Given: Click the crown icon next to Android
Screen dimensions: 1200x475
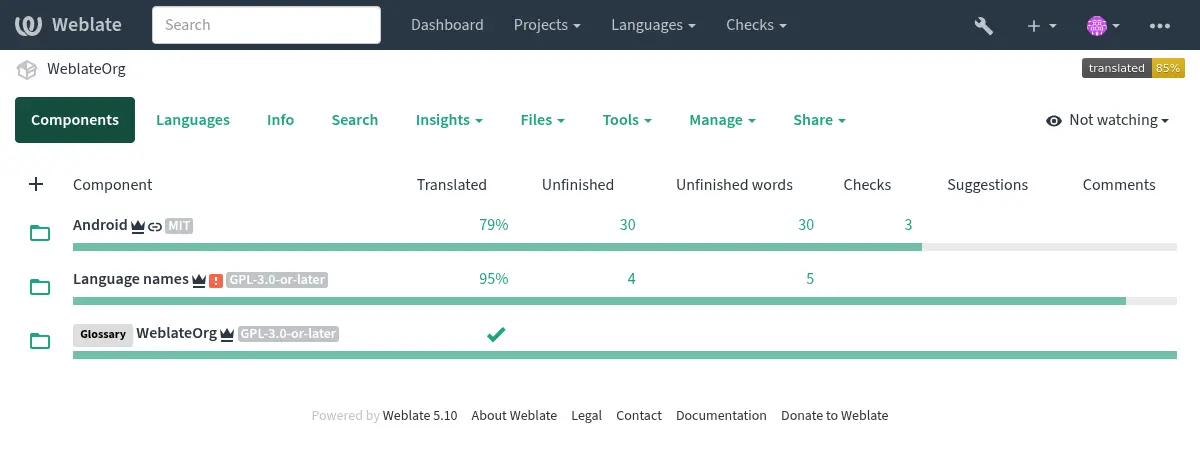Looking at the screenshot, I should click(x=138, y=226).
